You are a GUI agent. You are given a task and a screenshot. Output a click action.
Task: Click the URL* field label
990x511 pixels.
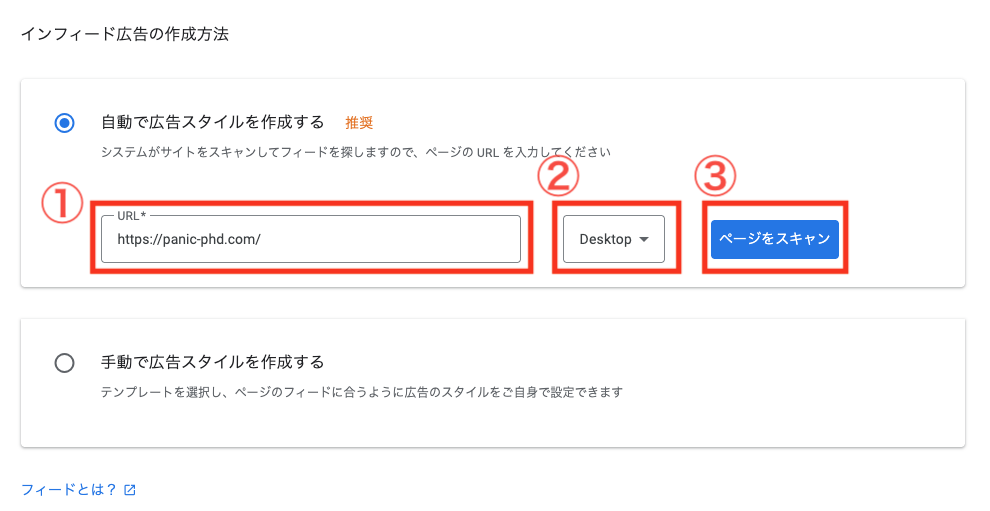(131, 215)
